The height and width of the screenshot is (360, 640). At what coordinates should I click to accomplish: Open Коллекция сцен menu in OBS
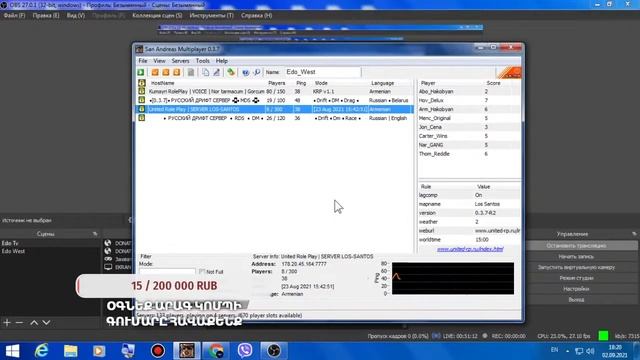pos(157,16)
